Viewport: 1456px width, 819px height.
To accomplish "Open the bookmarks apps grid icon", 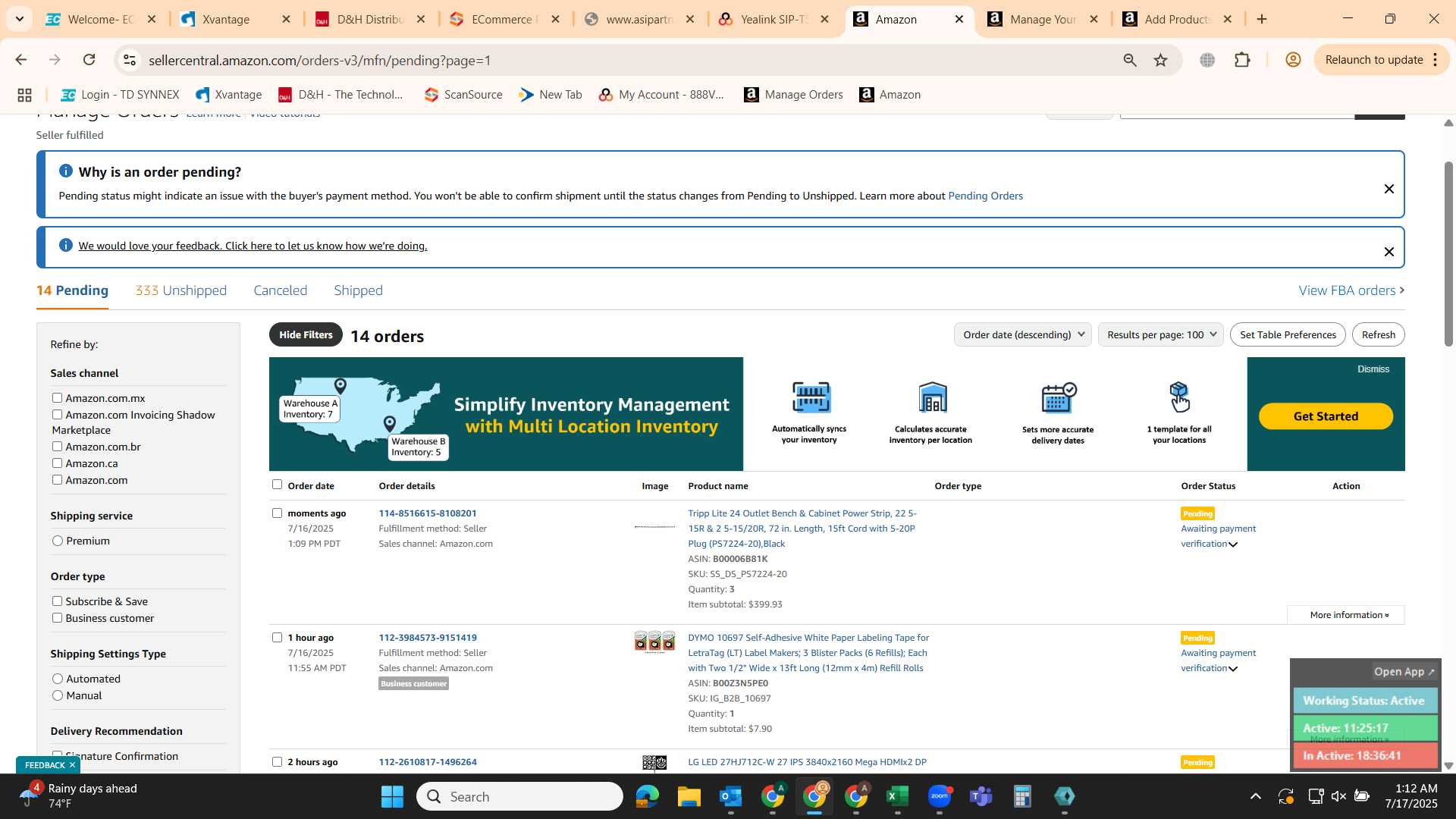I will click(x=24, y=95).
